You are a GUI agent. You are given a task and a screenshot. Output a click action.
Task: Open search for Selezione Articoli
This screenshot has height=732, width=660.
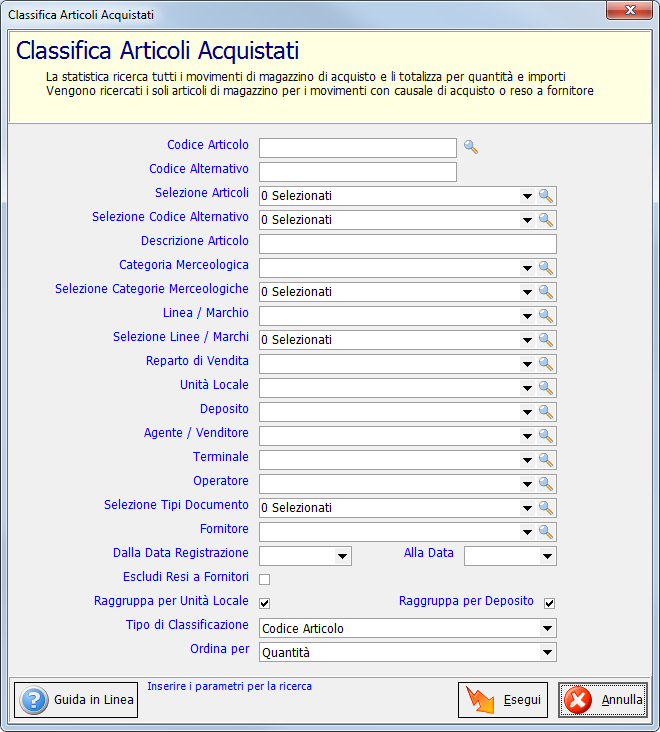click(546, 196)
